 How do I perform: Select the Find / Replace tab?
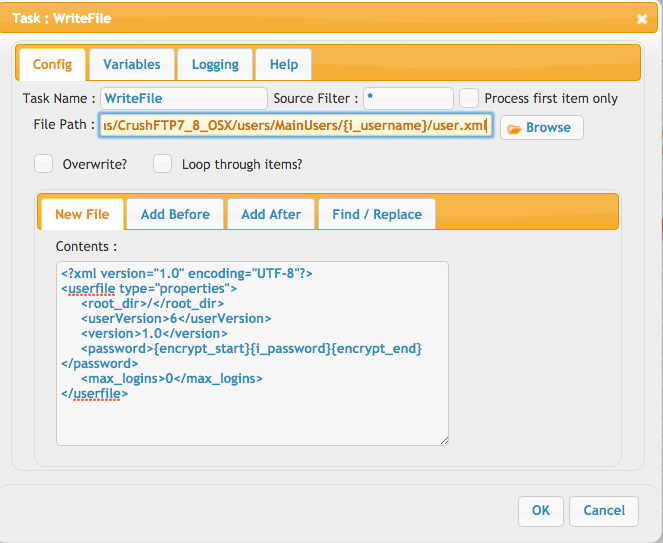point(377,214)
